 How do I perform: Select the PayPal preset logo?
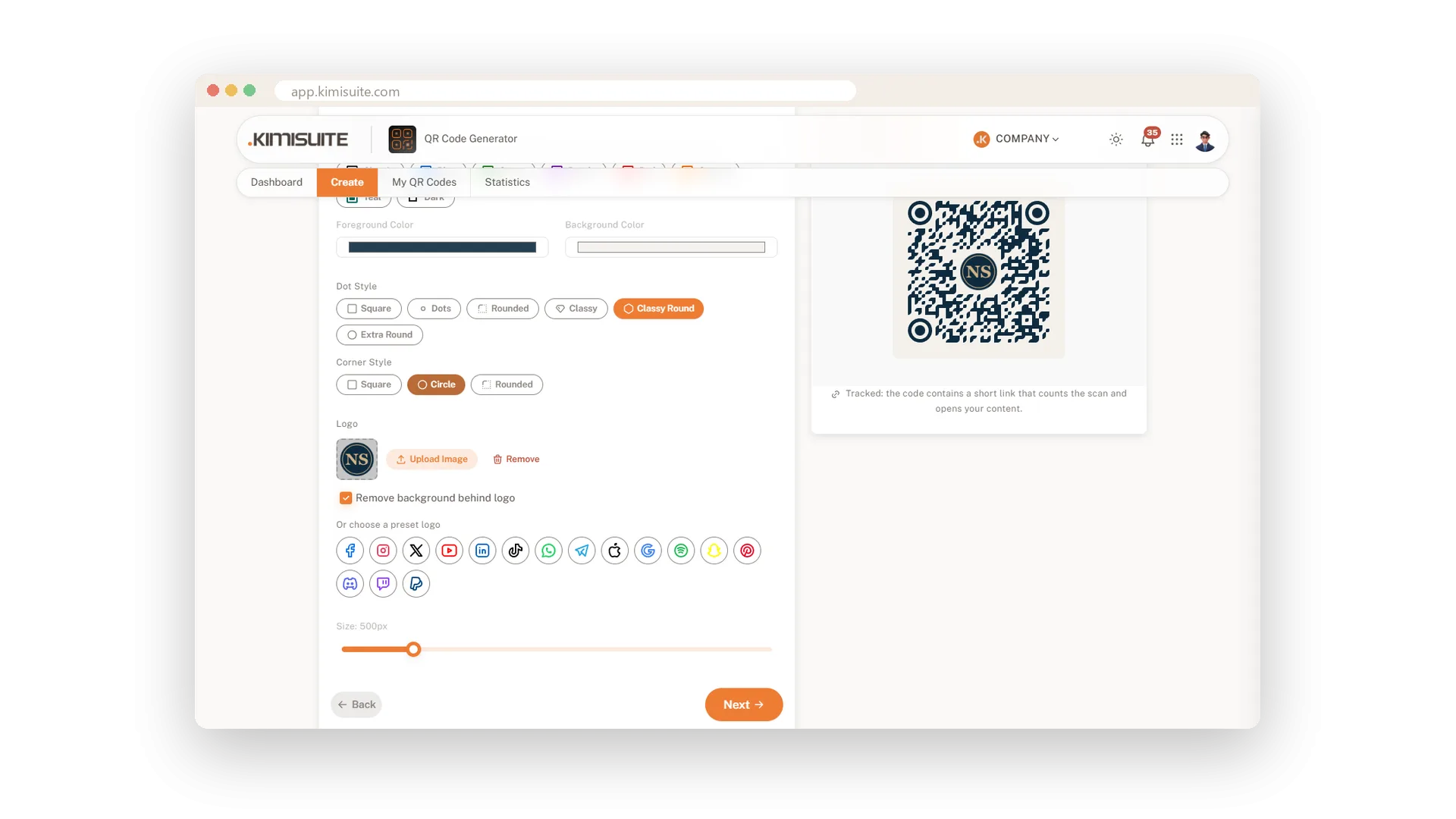416,584
